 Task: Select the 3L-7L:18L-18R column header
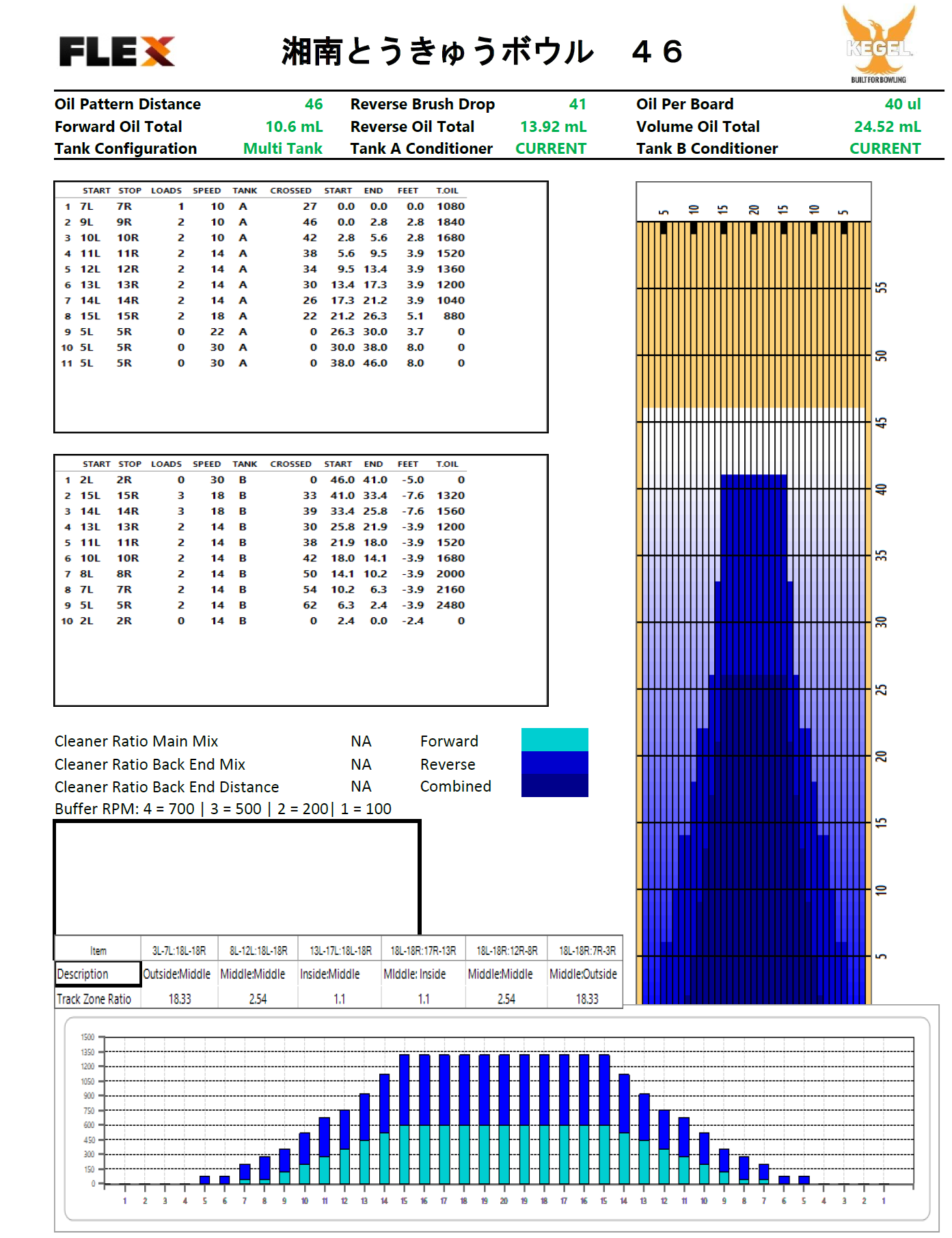click(x=179, y=951)
